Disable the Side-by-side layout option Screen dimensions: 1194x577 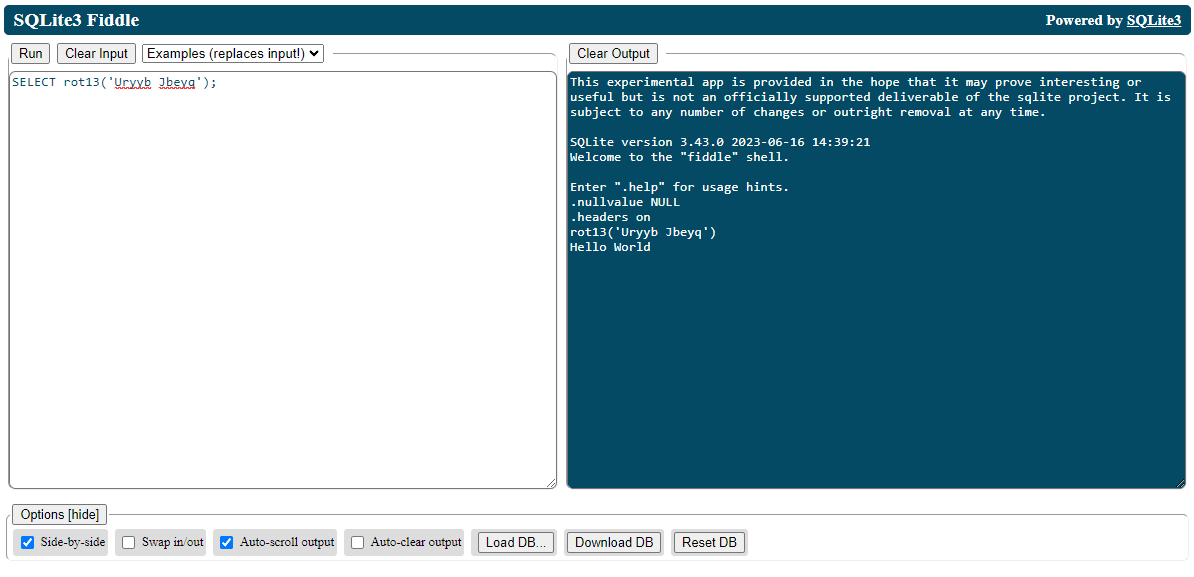pos(27,542)
